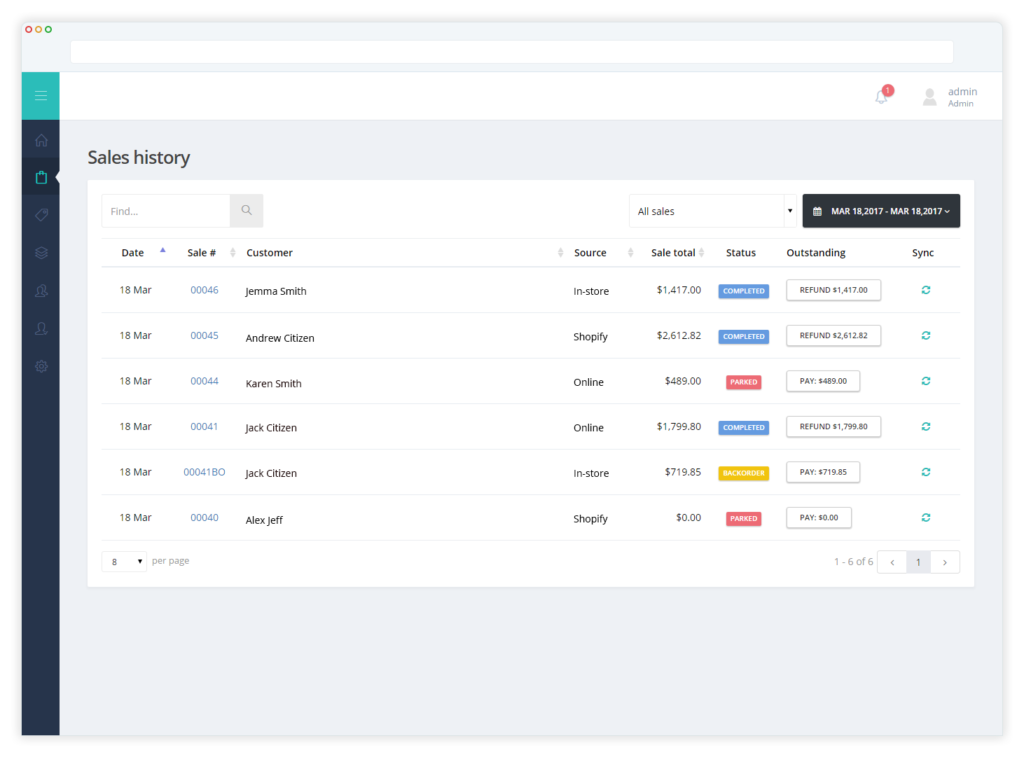This screenshot has width=1024, height=757.
Task: Click Pay: $0.00 button
Action: [x=819, y=517]
